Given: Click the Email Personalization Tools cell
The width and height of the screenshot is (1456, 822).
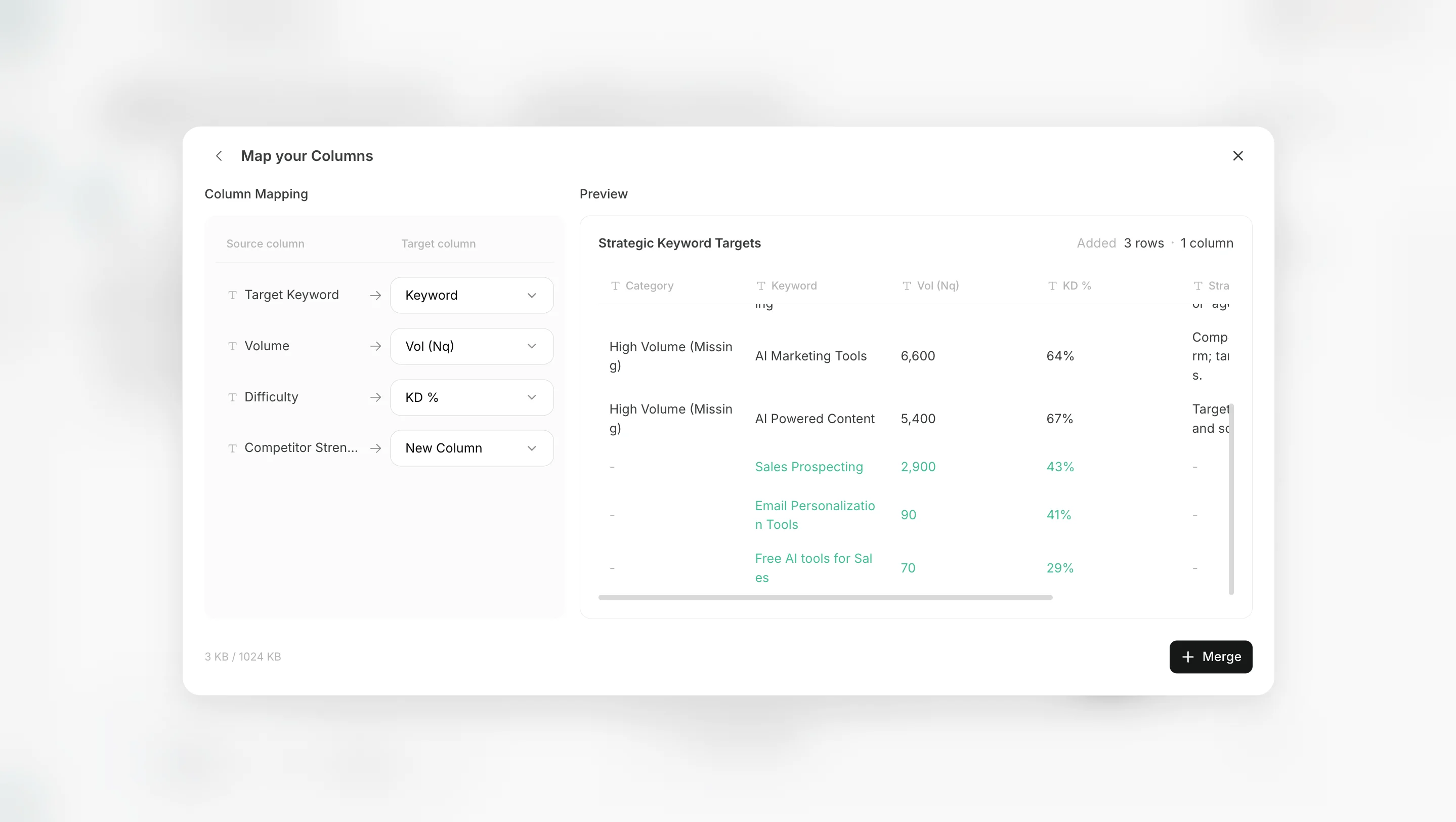Looking at the screenshot, I should pyautogui.click(x=815, y=515).
